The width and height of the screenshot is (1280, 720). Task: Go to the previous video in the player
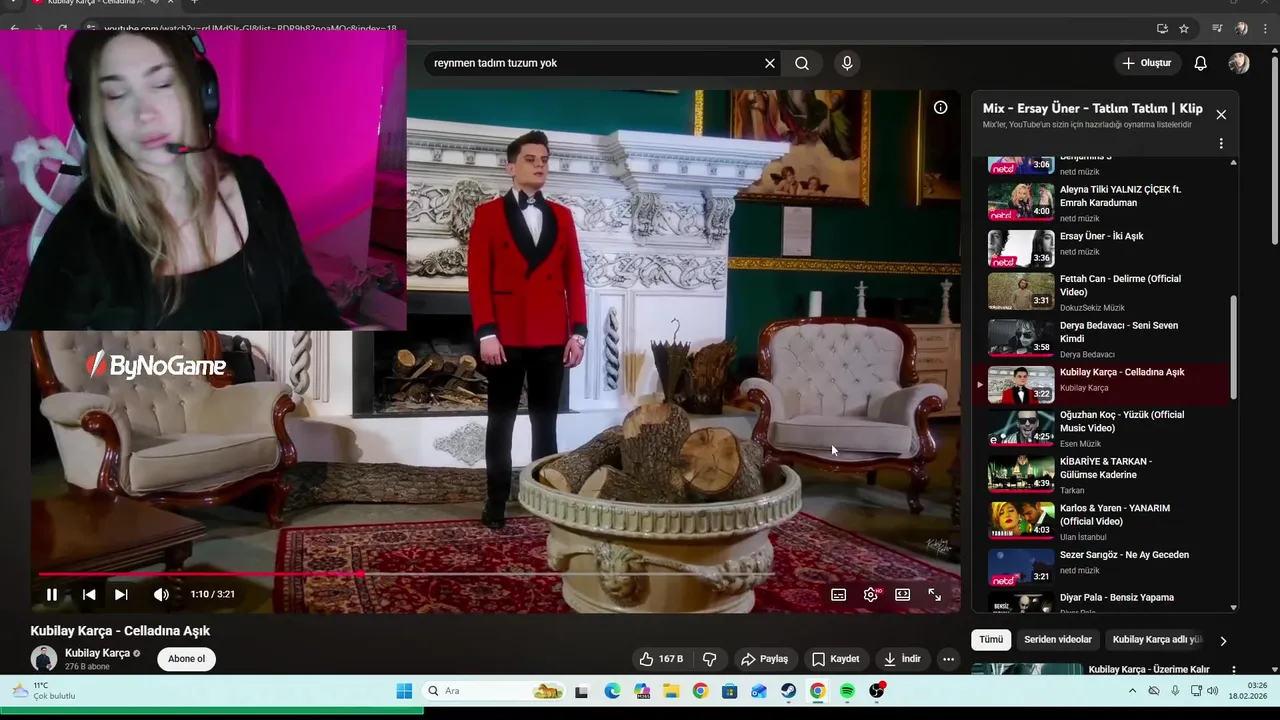[x=89, y=594]
